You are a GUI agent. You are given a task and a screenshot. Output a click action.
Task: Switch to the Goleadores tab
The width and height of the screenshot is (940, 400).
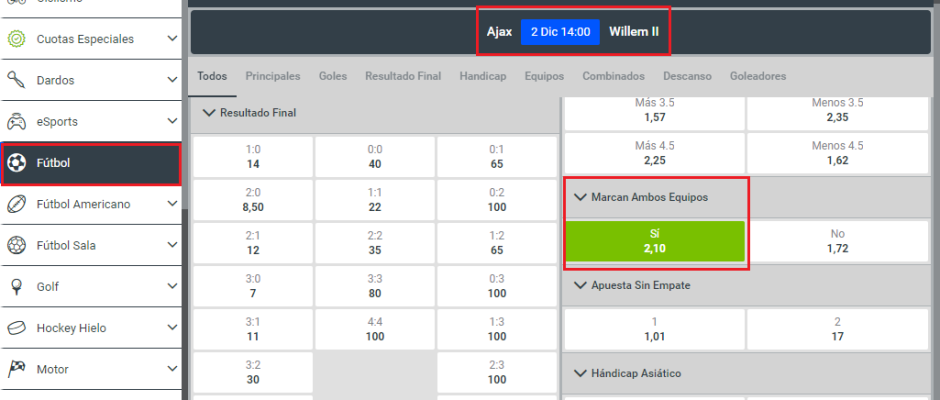coord(758,76)
